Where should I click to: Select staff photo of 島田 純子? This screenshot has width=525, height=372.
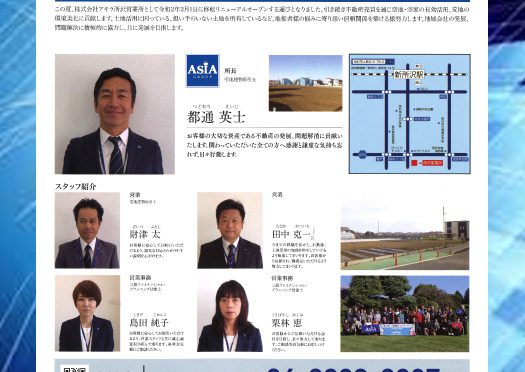pyautogui.click(x=87, y=313)
